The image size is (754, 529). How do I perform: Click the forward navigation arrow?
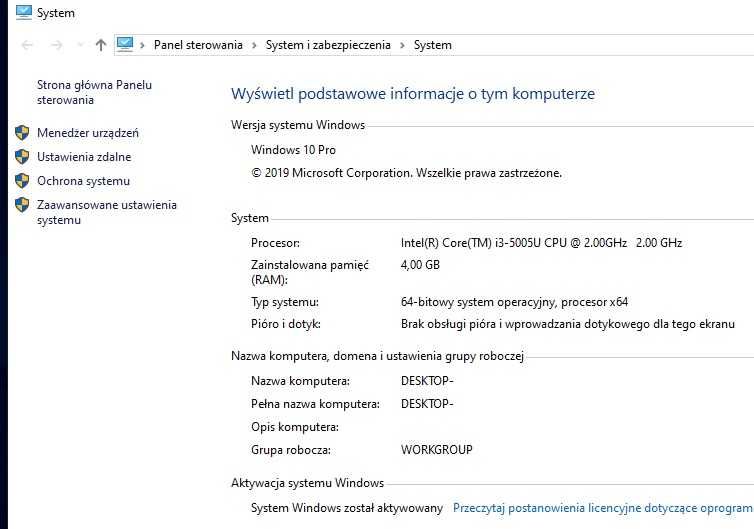pyautogui.click(x=56, y=45)
